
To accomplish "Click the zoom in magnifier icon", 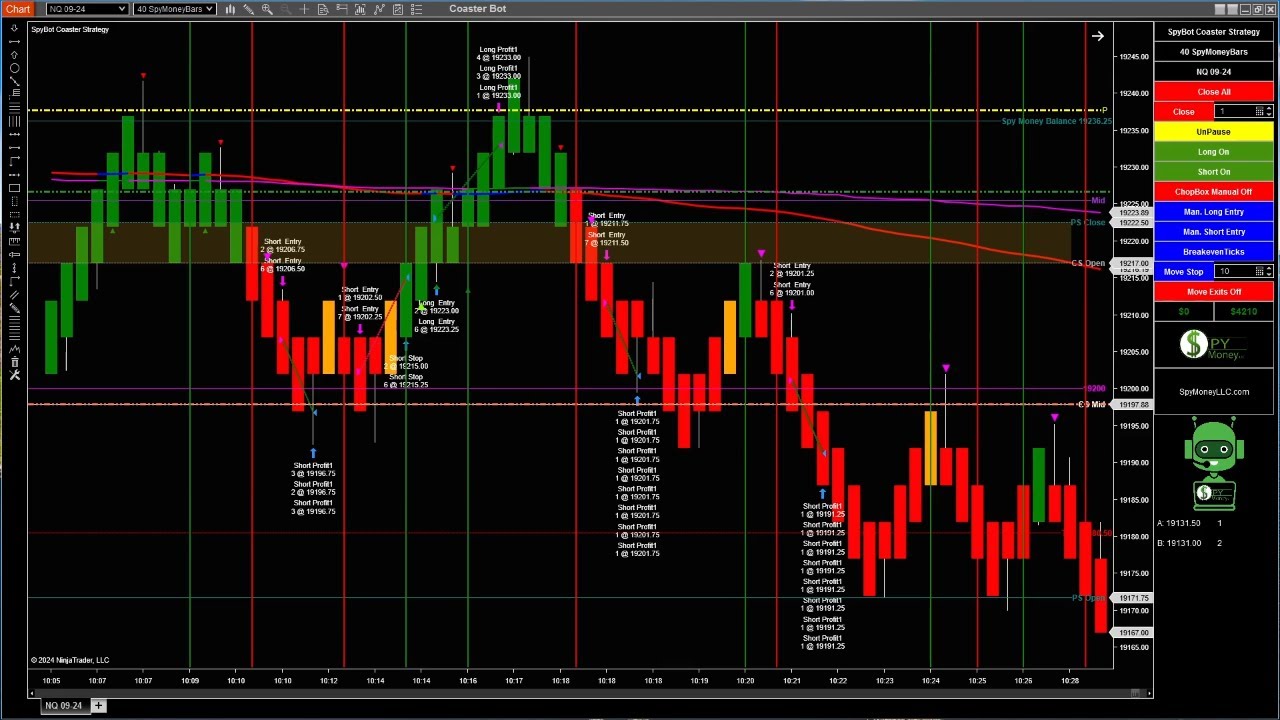I will 267,9.
